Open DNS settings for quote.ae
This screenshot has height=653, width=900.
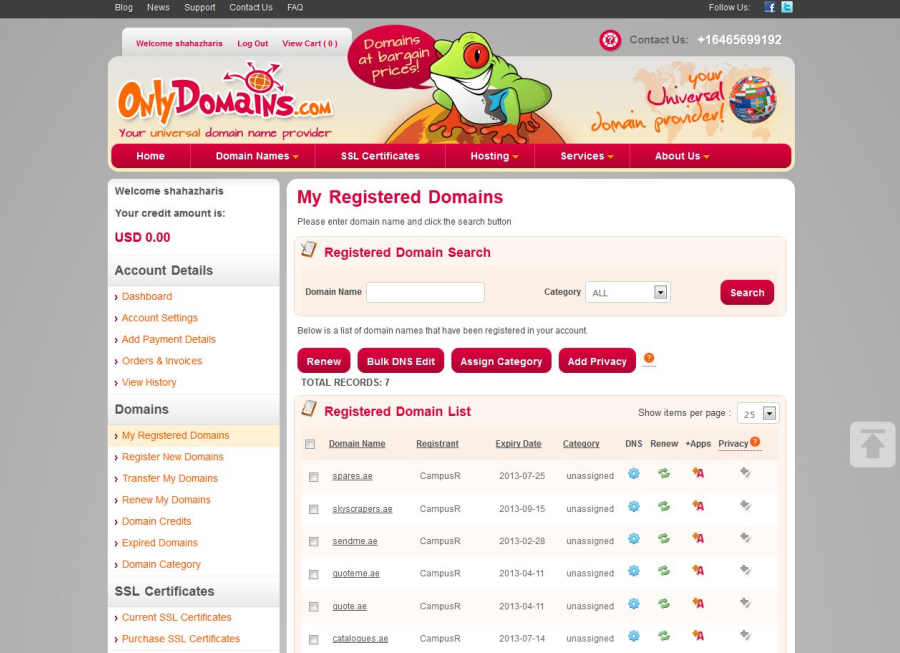tap(634, 604)
